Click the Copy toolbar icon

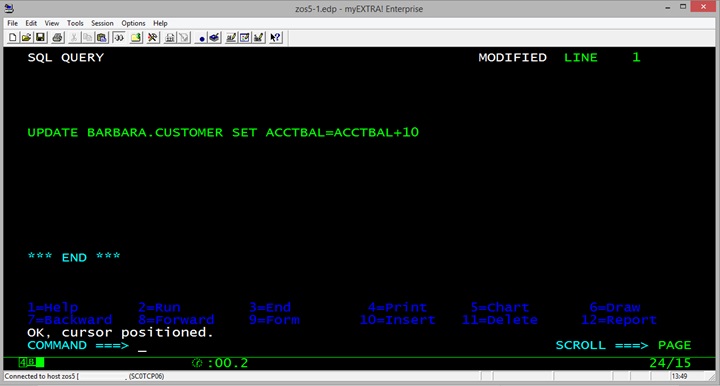click(x=87, y=38)
